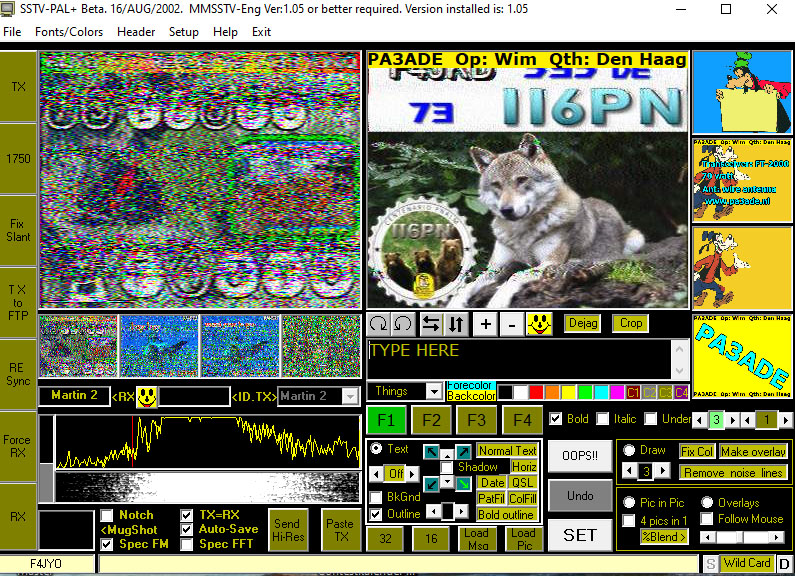The height and width of the screenshot is (576, 795).
Task: Click the spectrum display graph
Action: (x=208, y=442)
